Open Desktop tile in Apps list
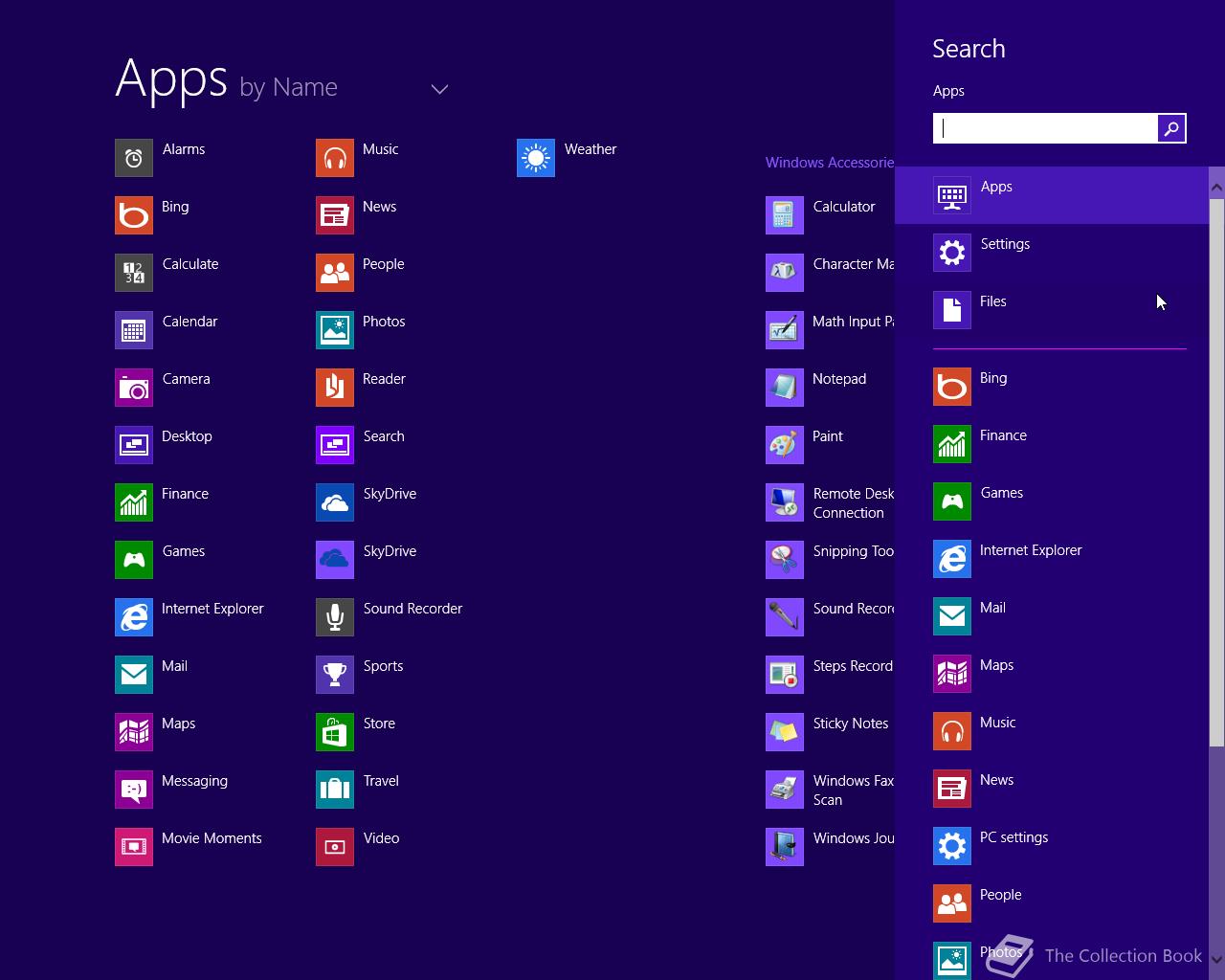Viewport: 1225px width, 980px height. coord(134,445)
